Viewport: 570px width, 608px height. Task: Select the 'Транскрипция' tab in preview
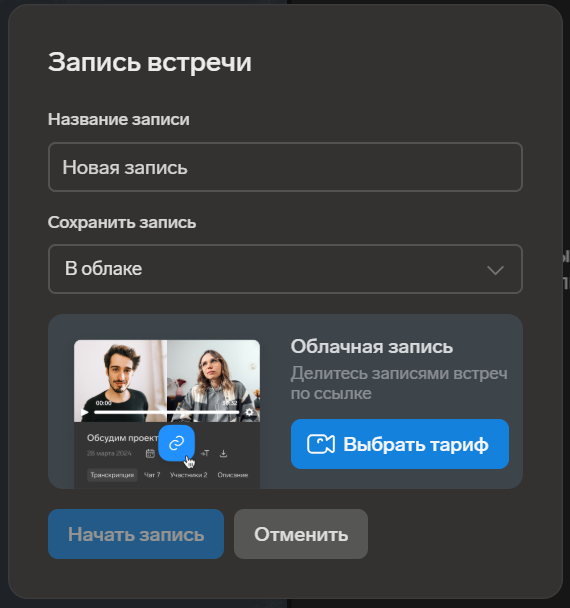(x=112, y=475)
